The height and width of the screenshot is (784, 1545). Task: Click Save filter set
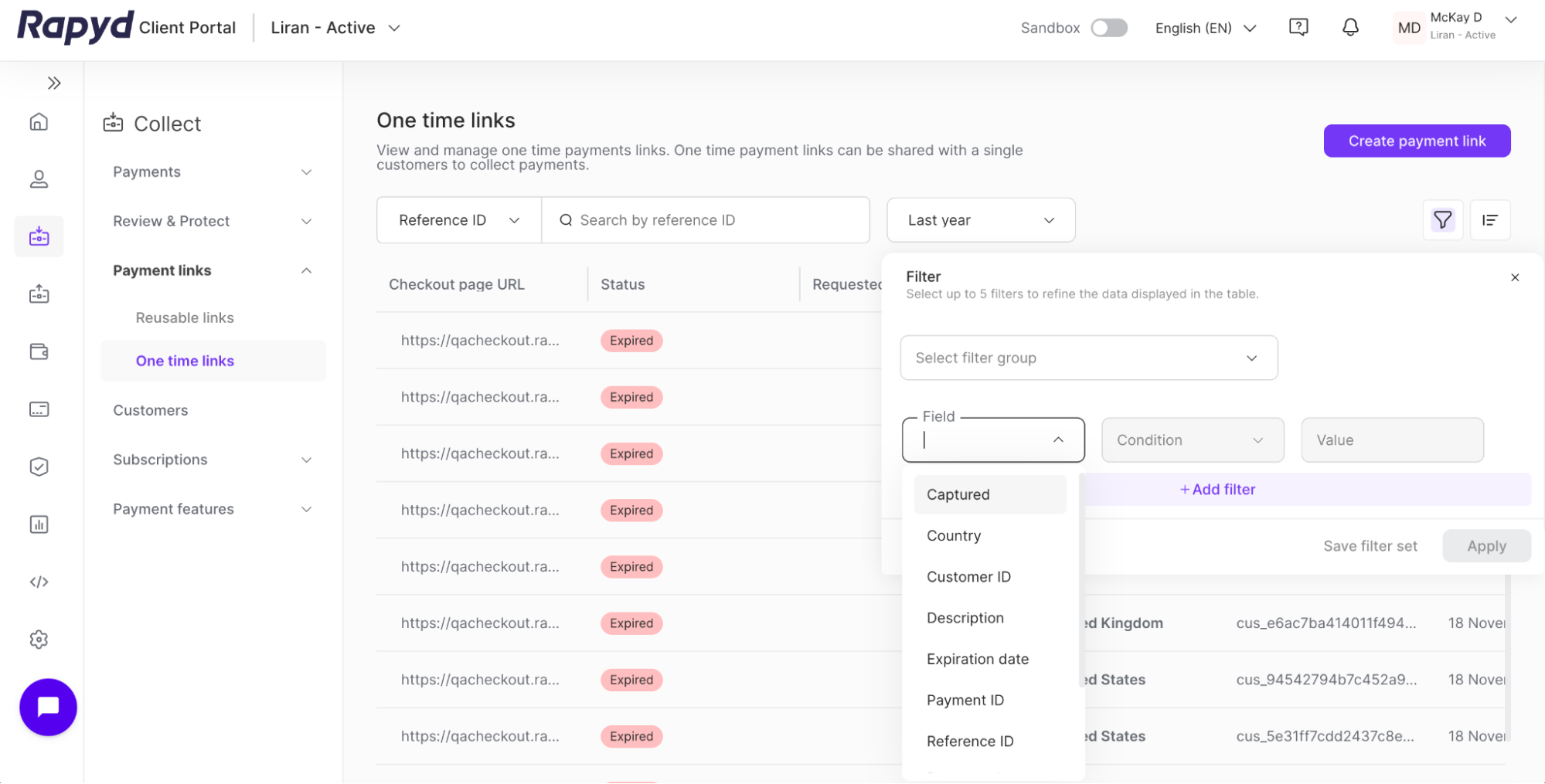(1370, 545)
